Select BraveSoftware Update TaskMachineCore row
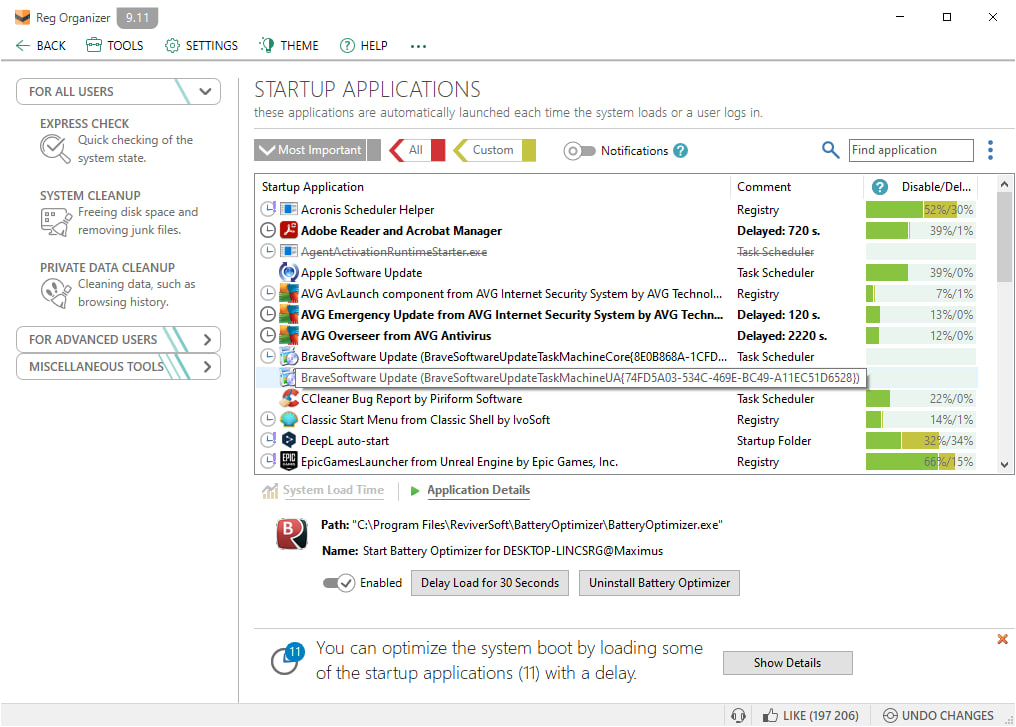Screen dimensions: 1016x727 click(616, 356)
